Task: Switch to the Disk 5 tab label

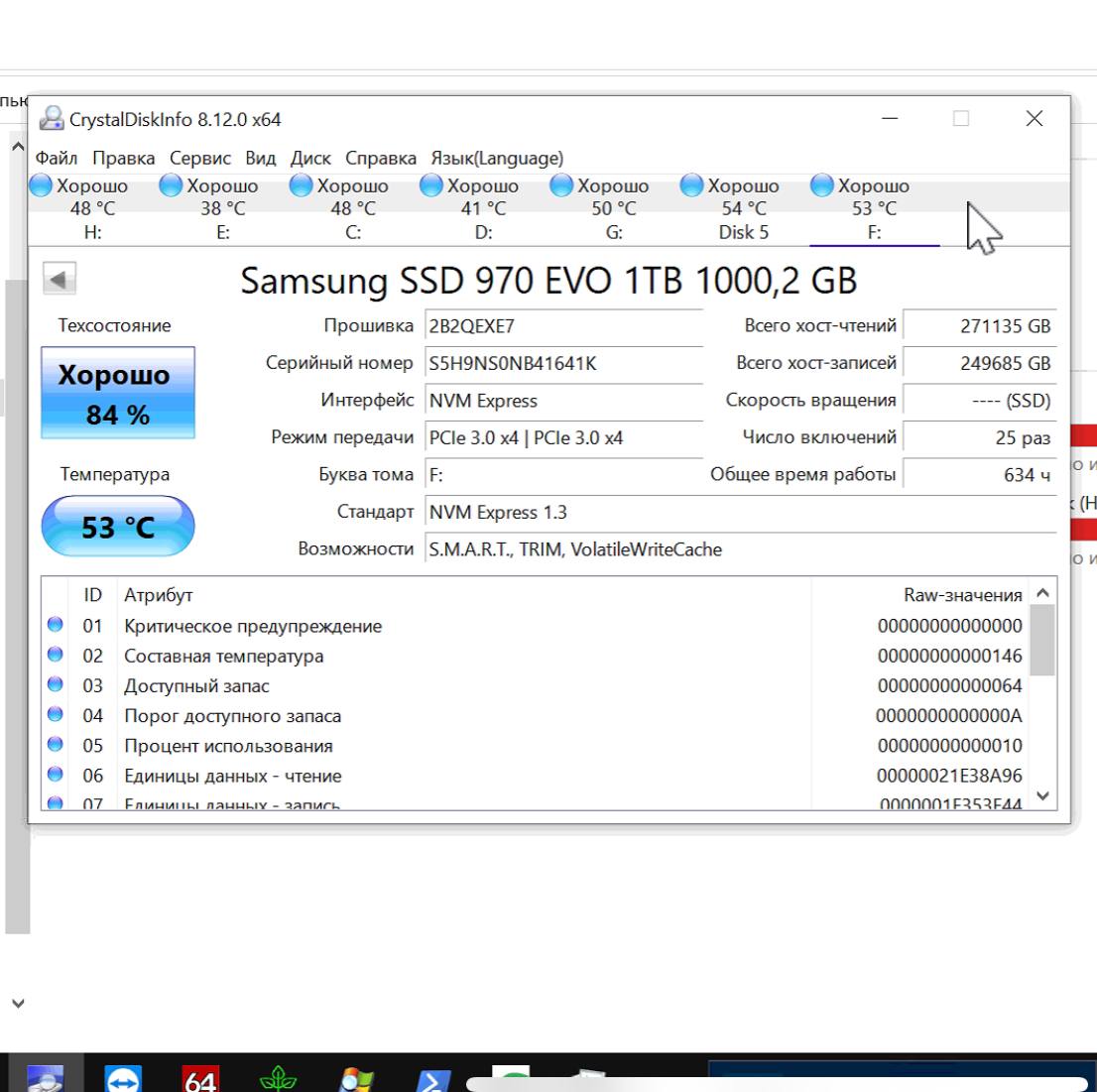Action: (744, 232)
